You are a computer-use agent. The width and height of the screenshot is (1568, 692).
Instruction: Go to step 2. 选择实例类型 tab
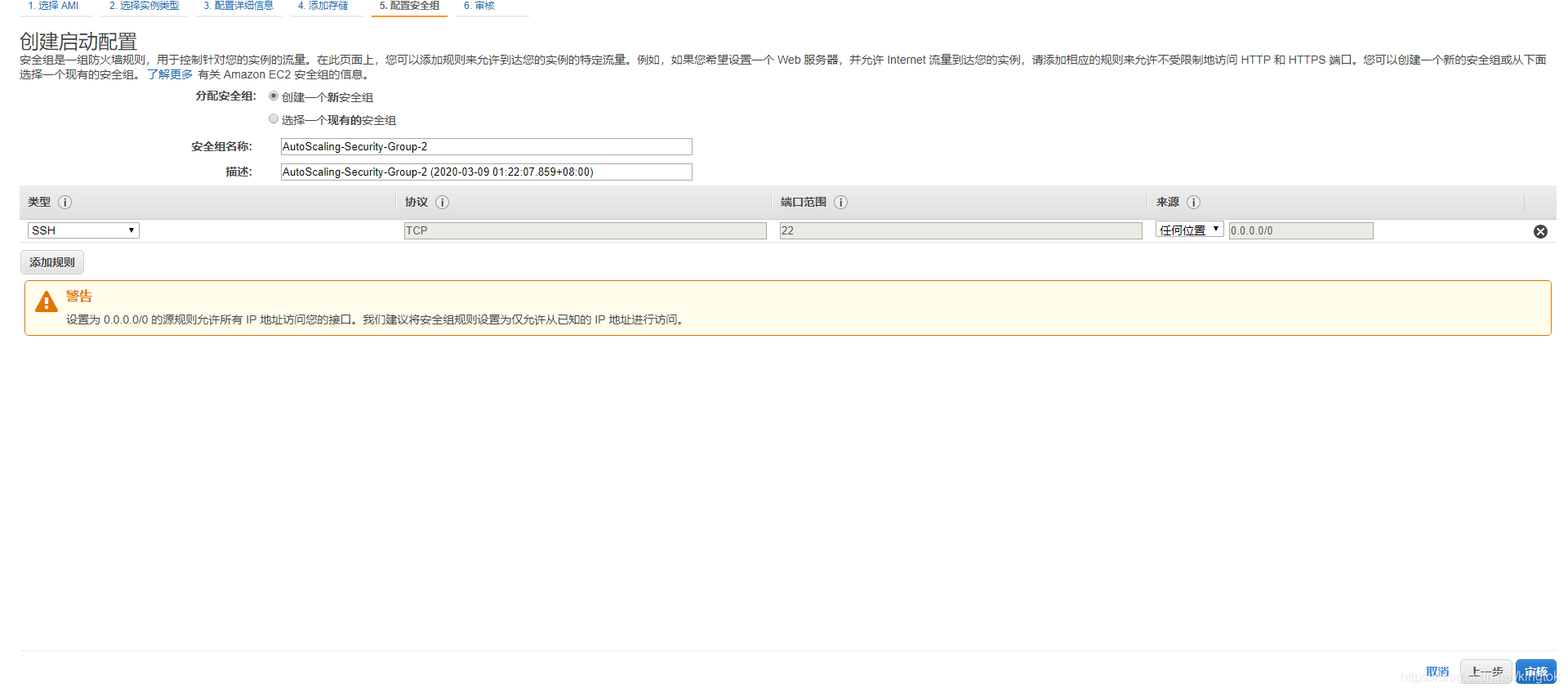coord(145,6)
